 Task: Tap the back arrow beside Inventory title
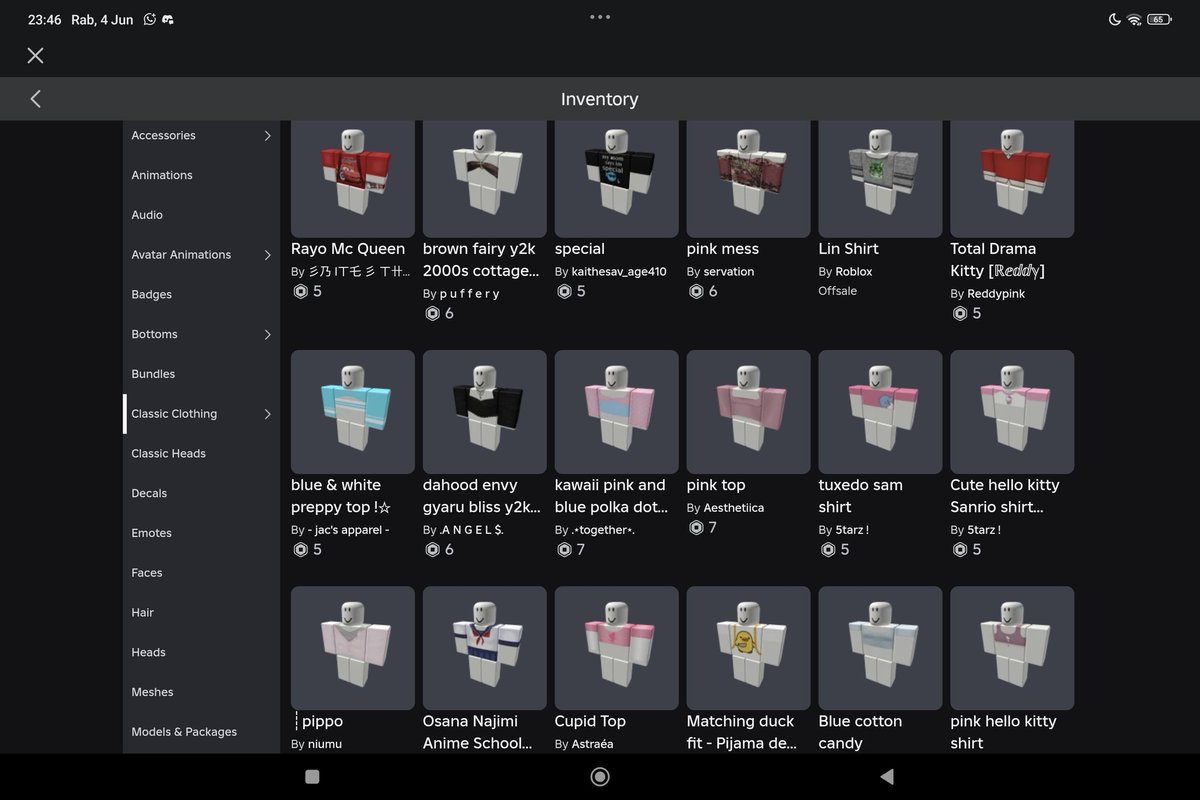tap(34, 99)
